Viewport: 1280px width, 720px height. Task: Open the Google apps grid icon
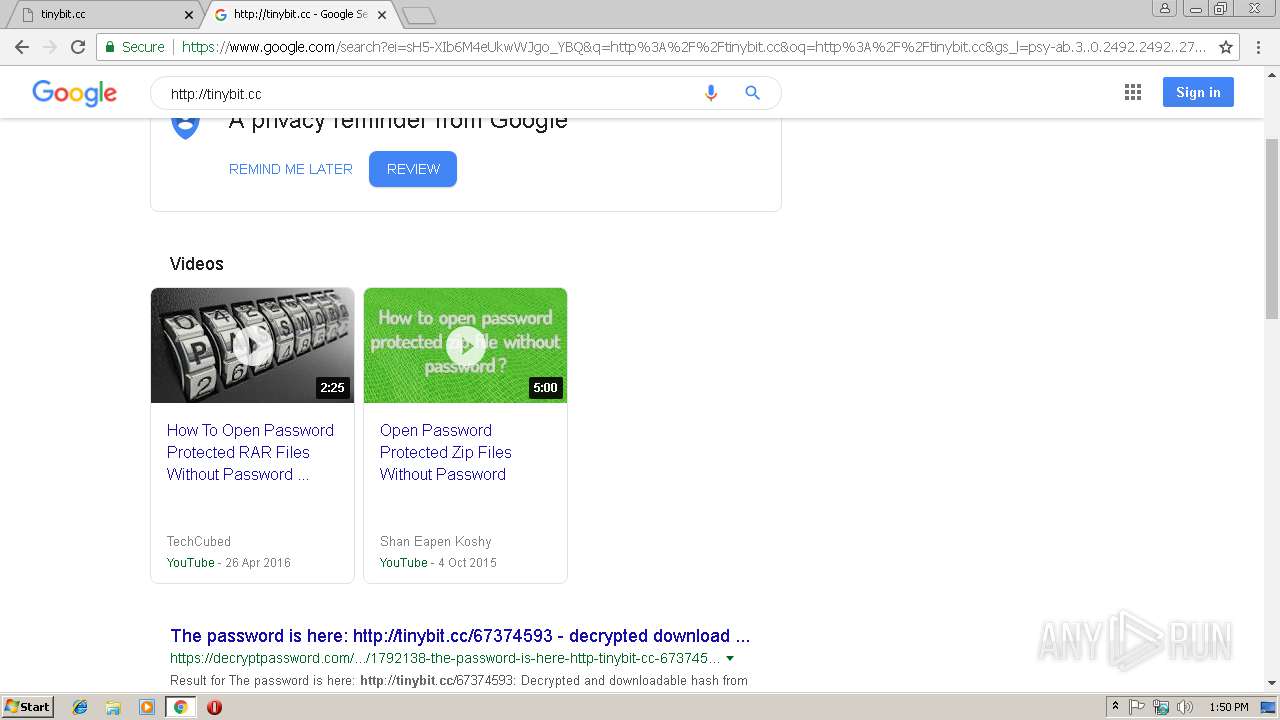1132,93
